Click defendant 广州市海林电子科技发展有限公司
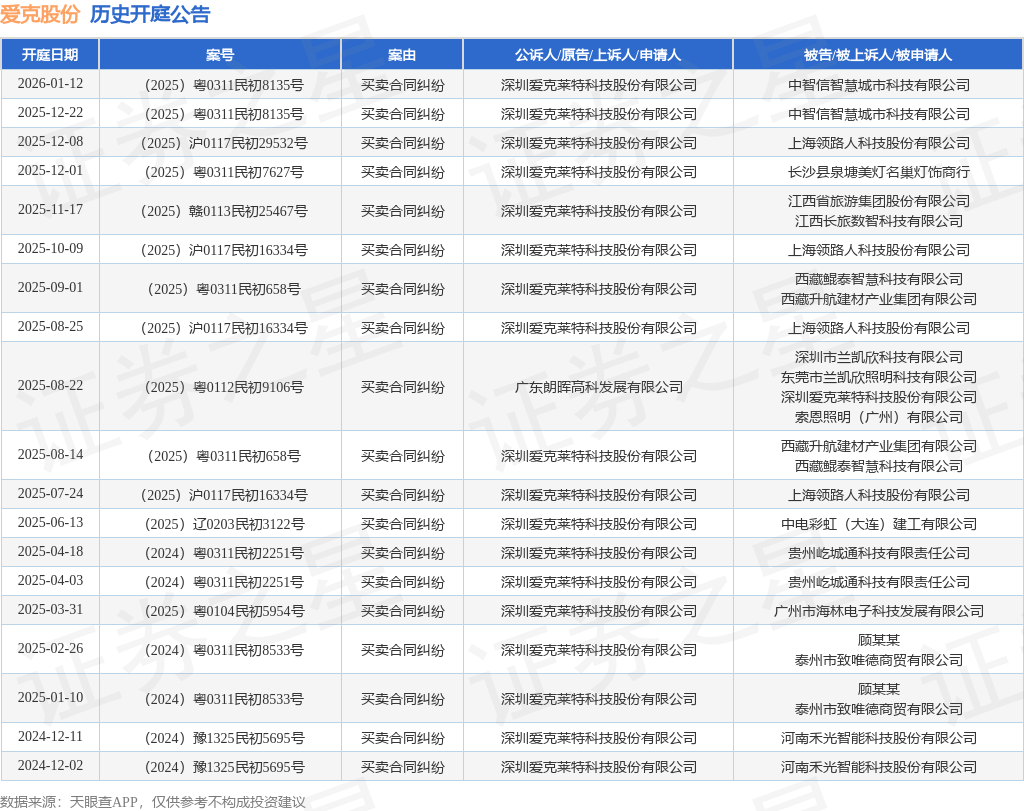The height and width of the screenshot is (811, 1024). tap(878, 611)
